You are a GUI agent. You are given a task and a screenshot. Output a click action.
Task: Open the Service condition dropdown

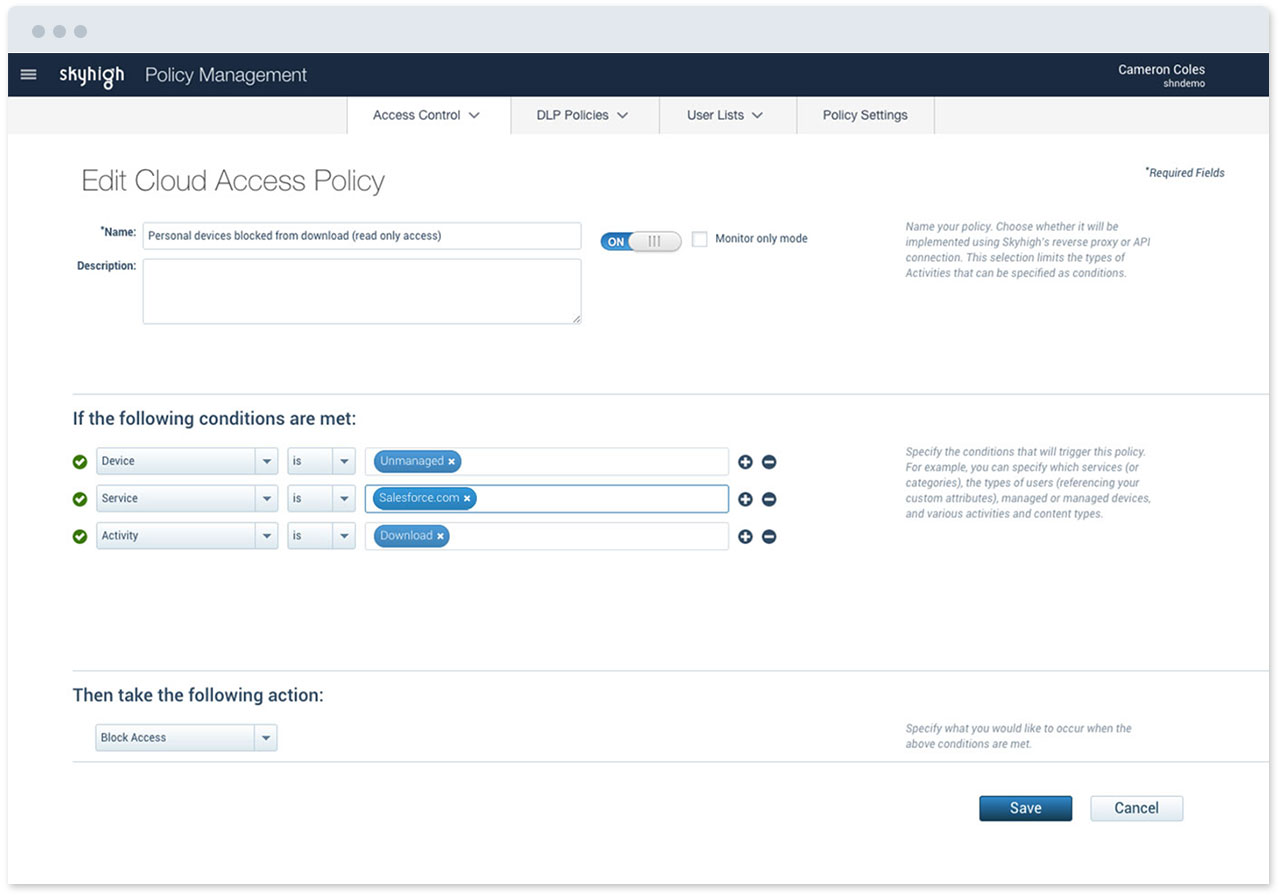pos(187,498)
